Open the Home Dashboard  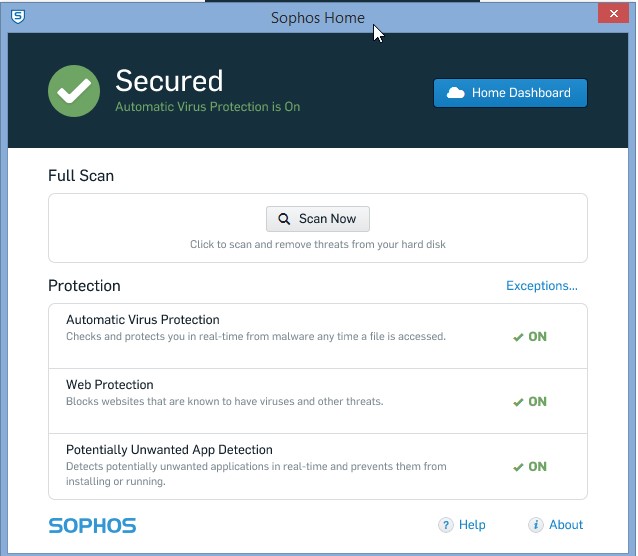click(510, 93)
